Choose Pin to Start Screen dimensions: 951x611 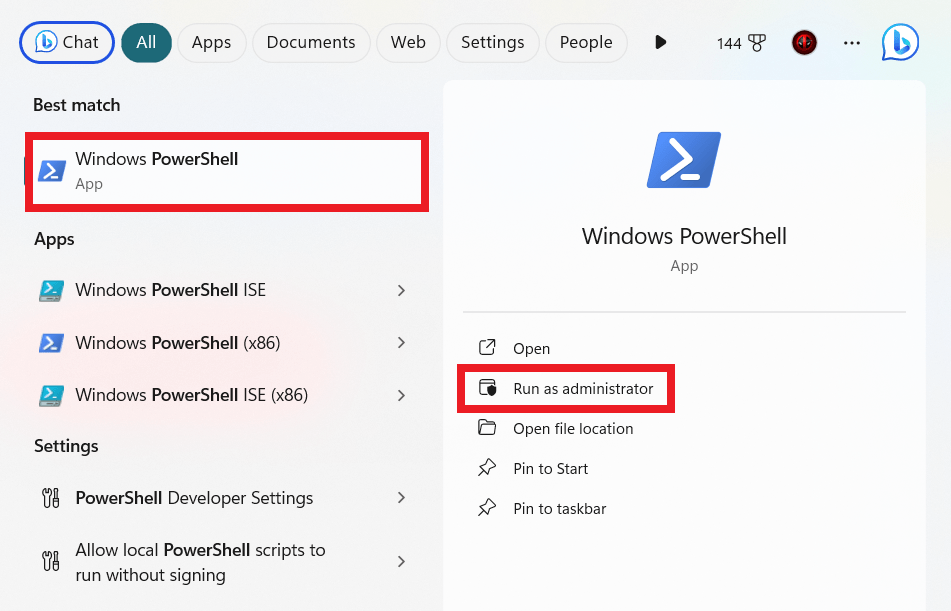(551, 469)
